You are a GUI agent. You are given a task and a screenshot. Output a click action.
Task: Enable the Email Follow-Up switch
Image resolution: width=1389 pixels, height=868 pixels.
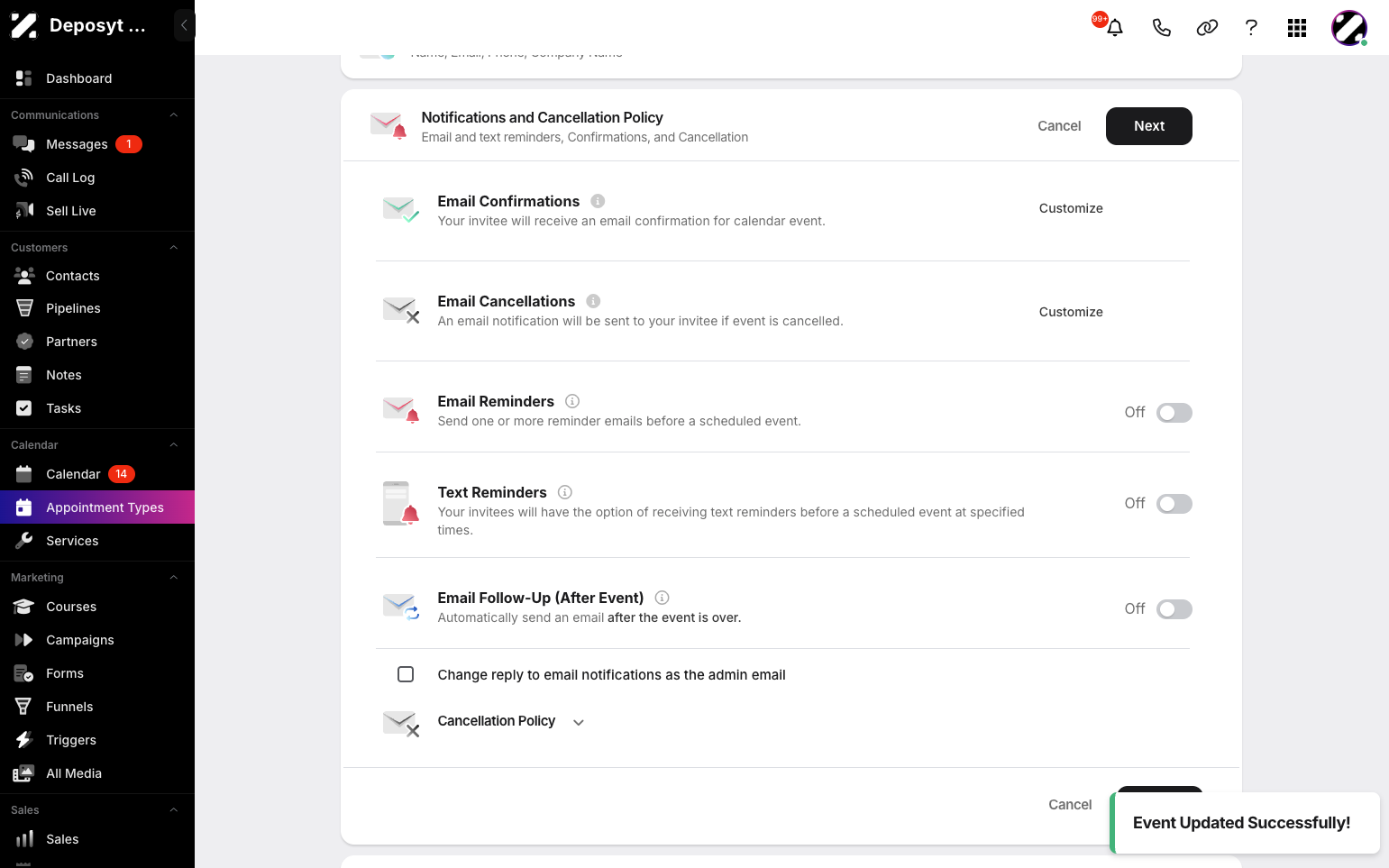1174,609
